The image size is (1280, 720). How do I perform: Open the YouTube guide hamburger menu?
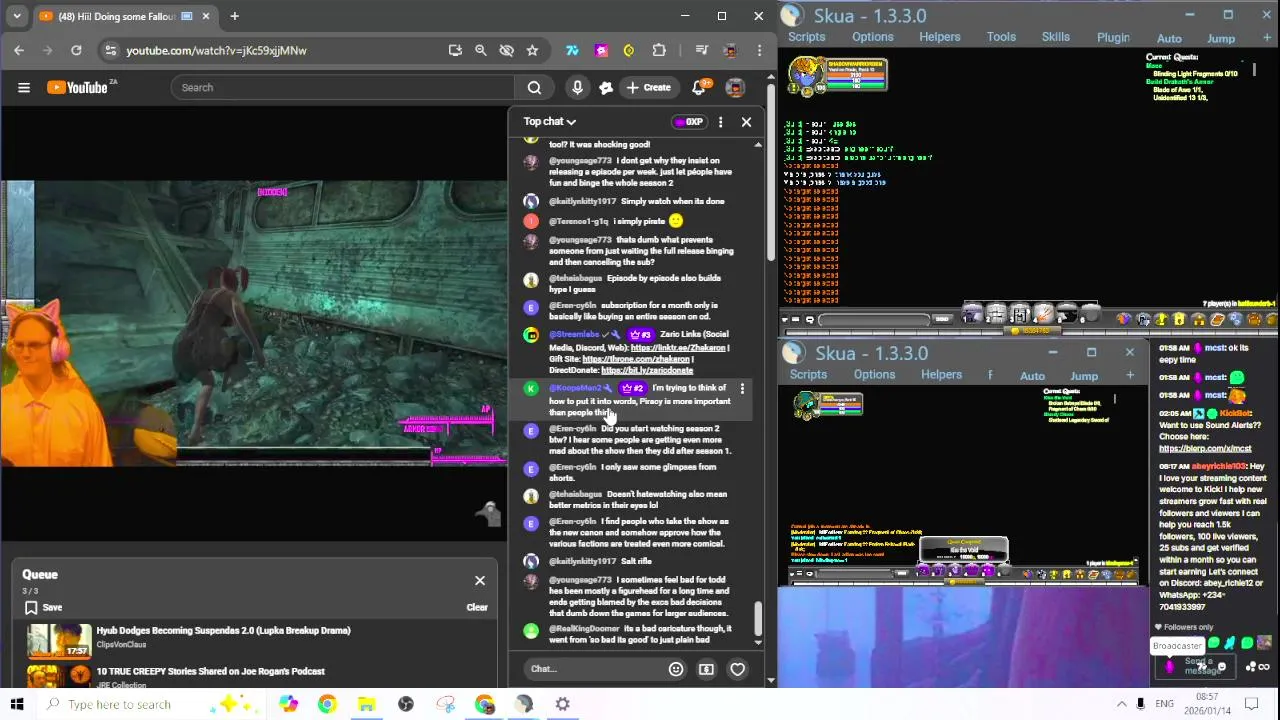[x=24, y=87]
